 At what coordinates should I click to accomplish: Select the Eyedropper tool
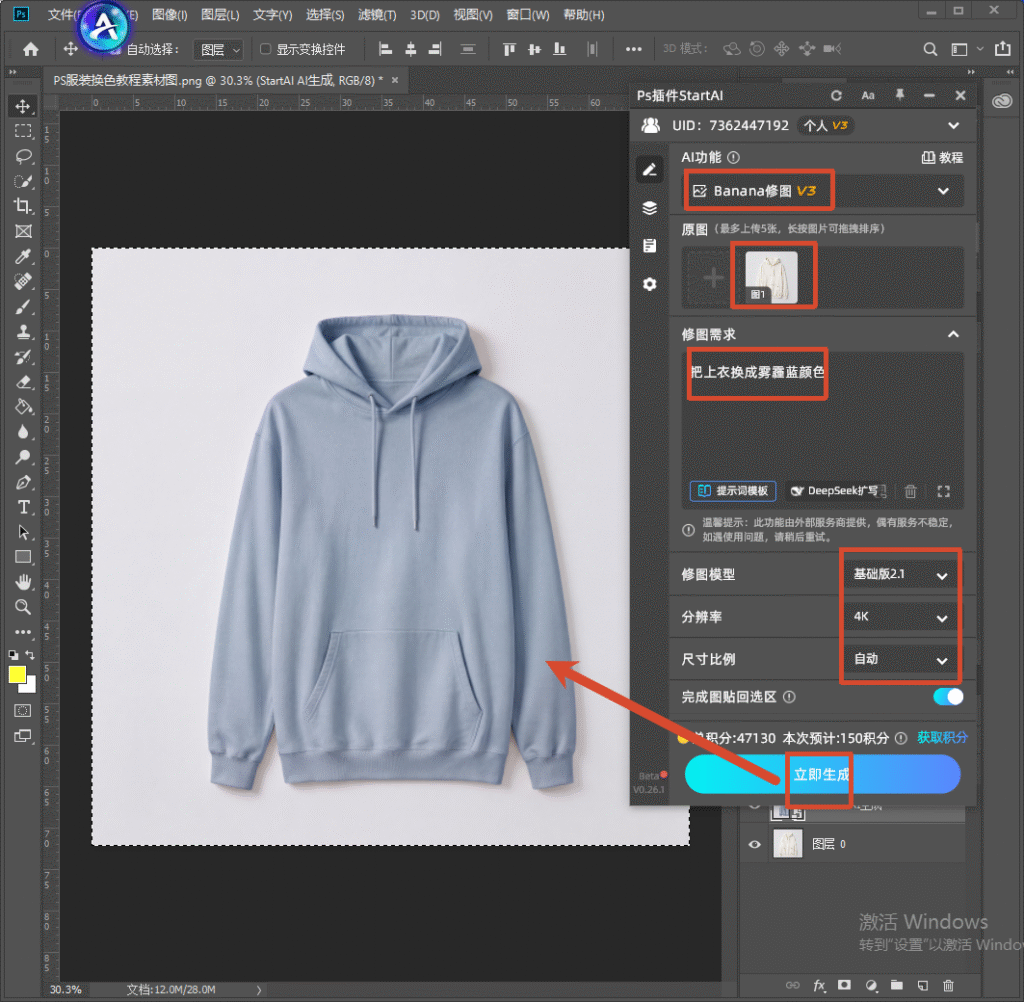click(x=23, y=256)
